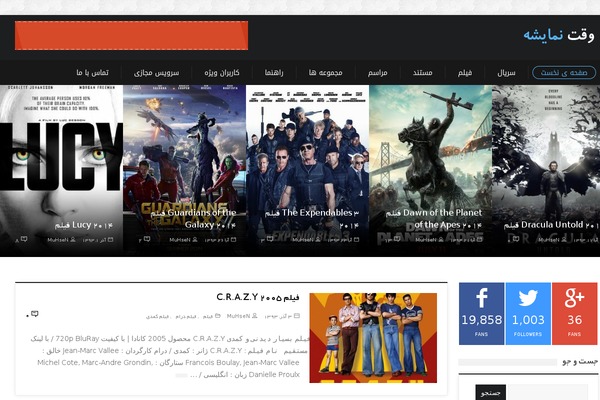Viewport: 600px width, 400px height.
Task: Click the folder icon next to فیلم category
Action: [x=217, y=316]
